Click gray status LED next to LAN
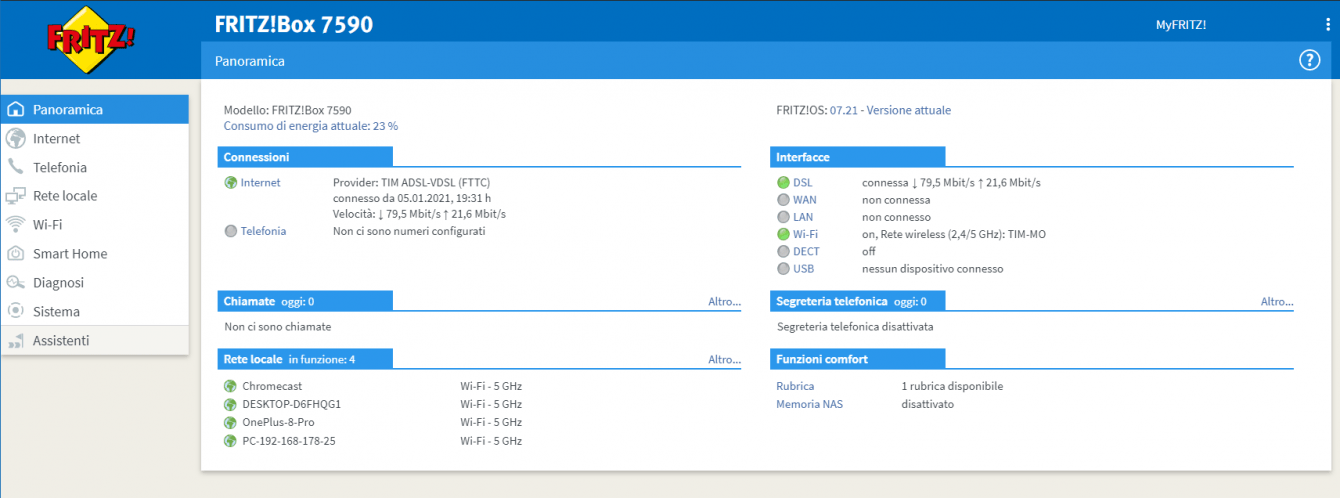This screenshot has width=1340, height=498. tap(783, 217)
